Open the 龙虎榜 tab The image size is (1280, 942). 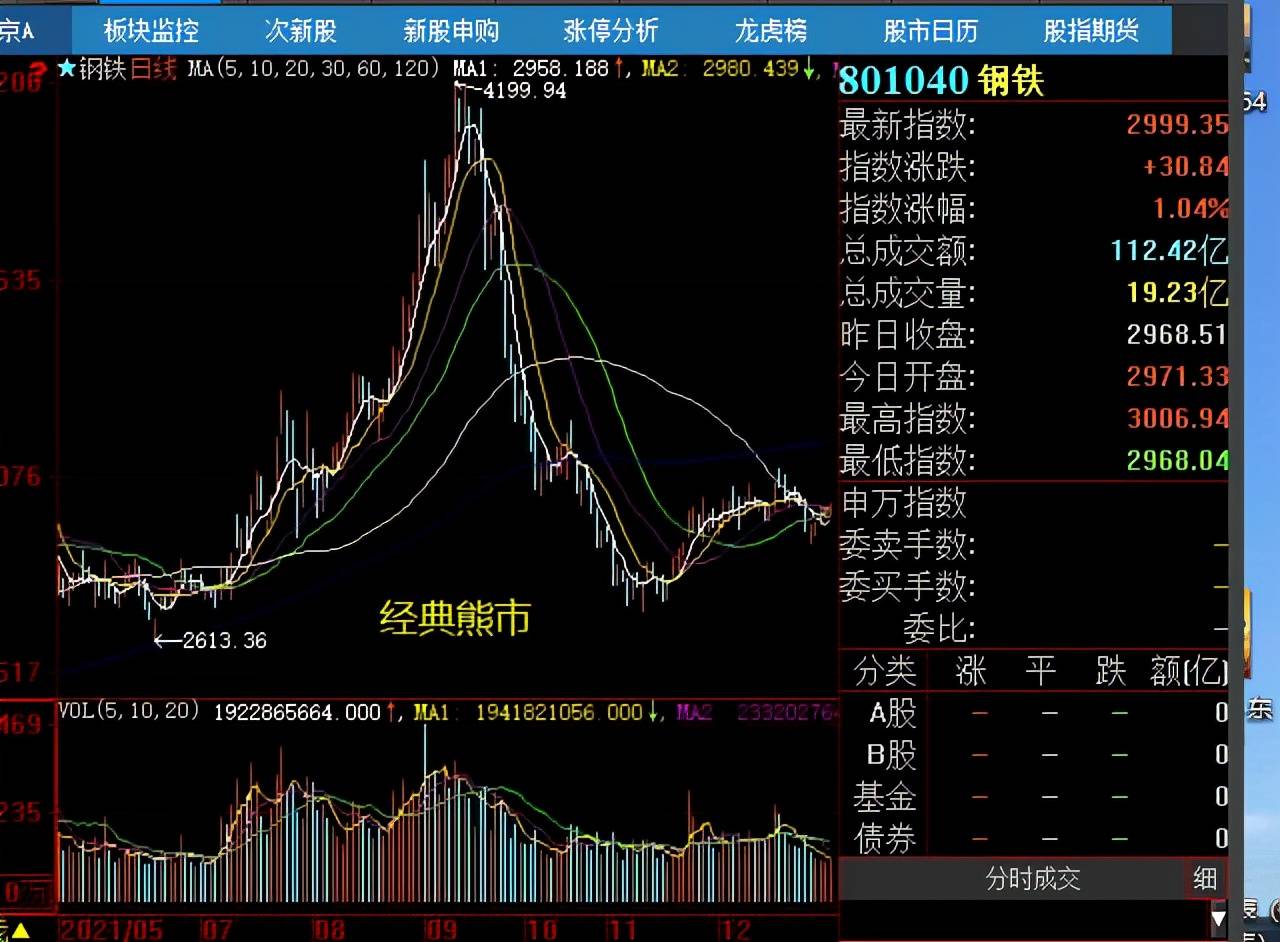[x=771, y=31]
